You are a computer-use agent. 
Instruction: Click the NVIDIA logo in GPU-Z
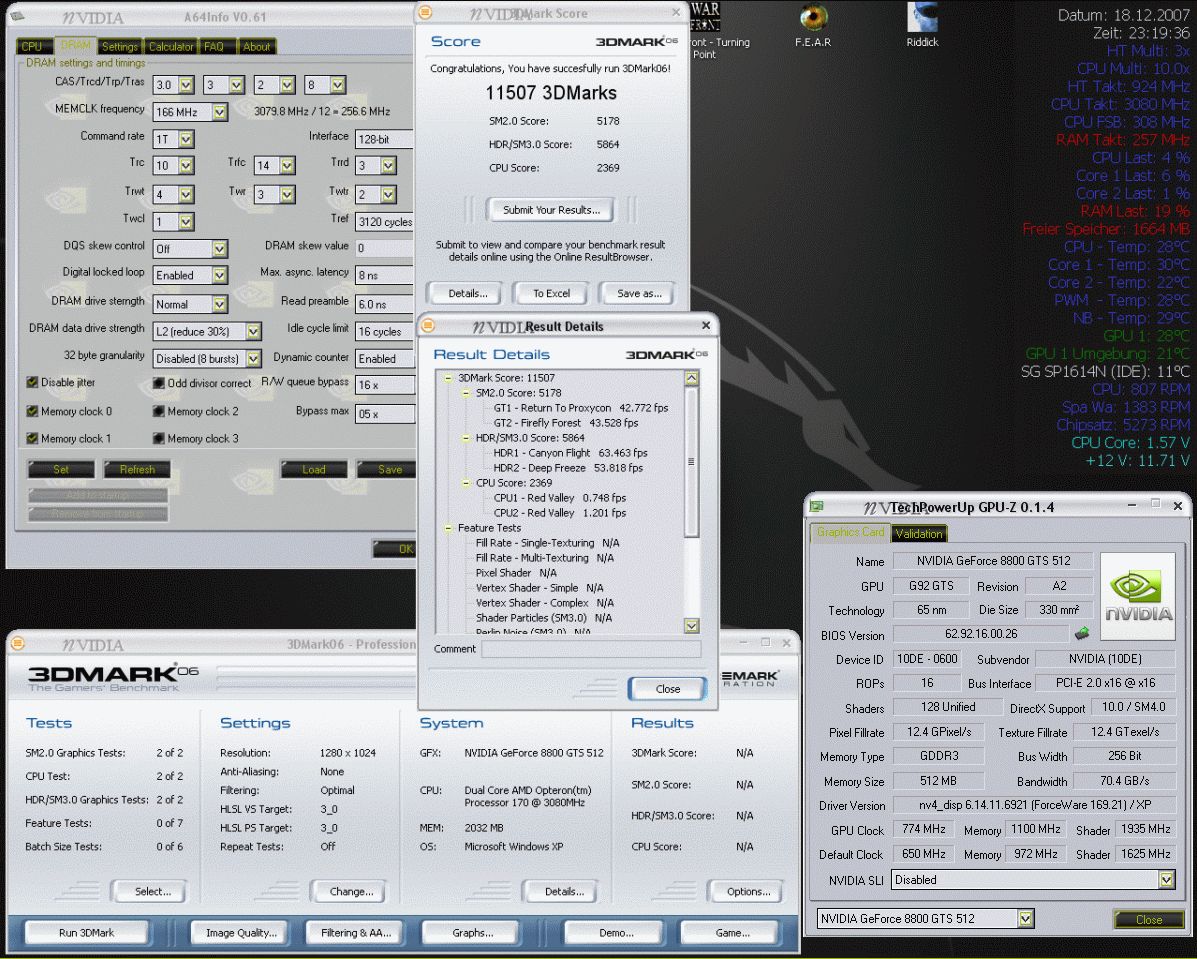[x=1137, y=596]
